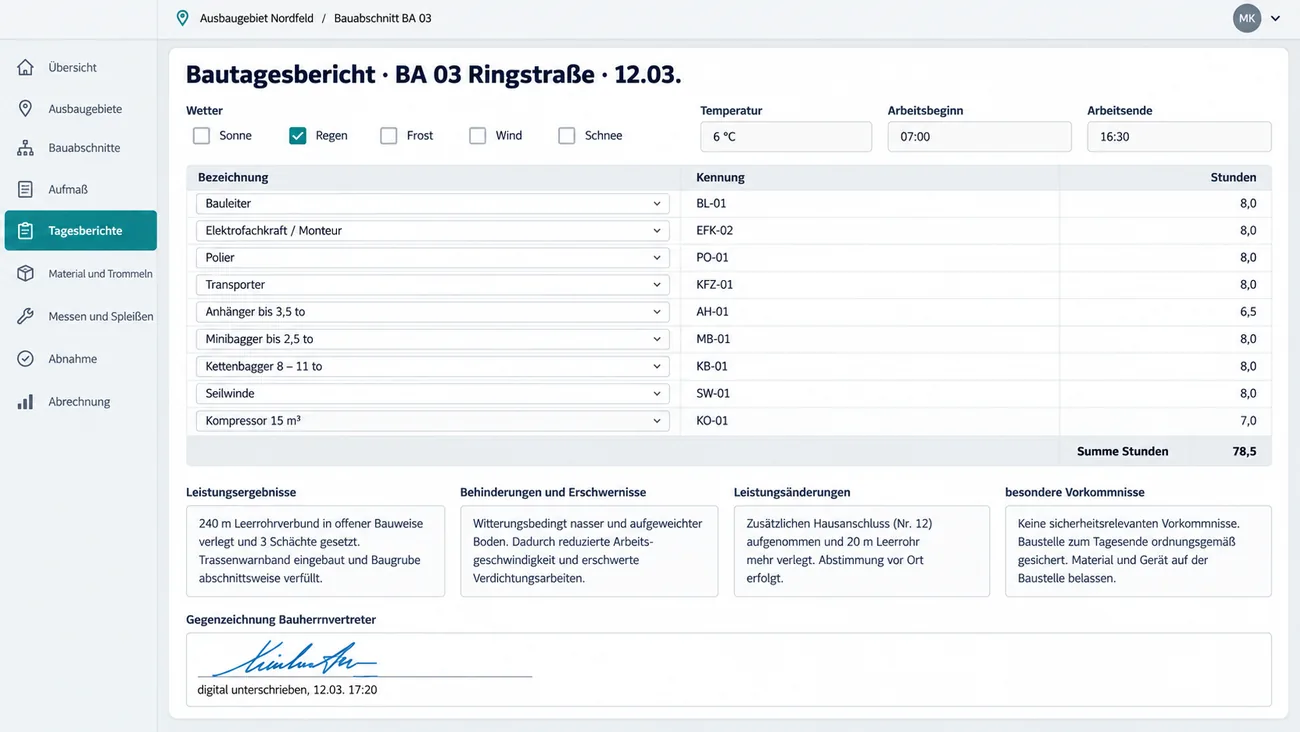
Task: Expand the Anhänger bis 3,5 to dropdown
Action: pos(433,312)
